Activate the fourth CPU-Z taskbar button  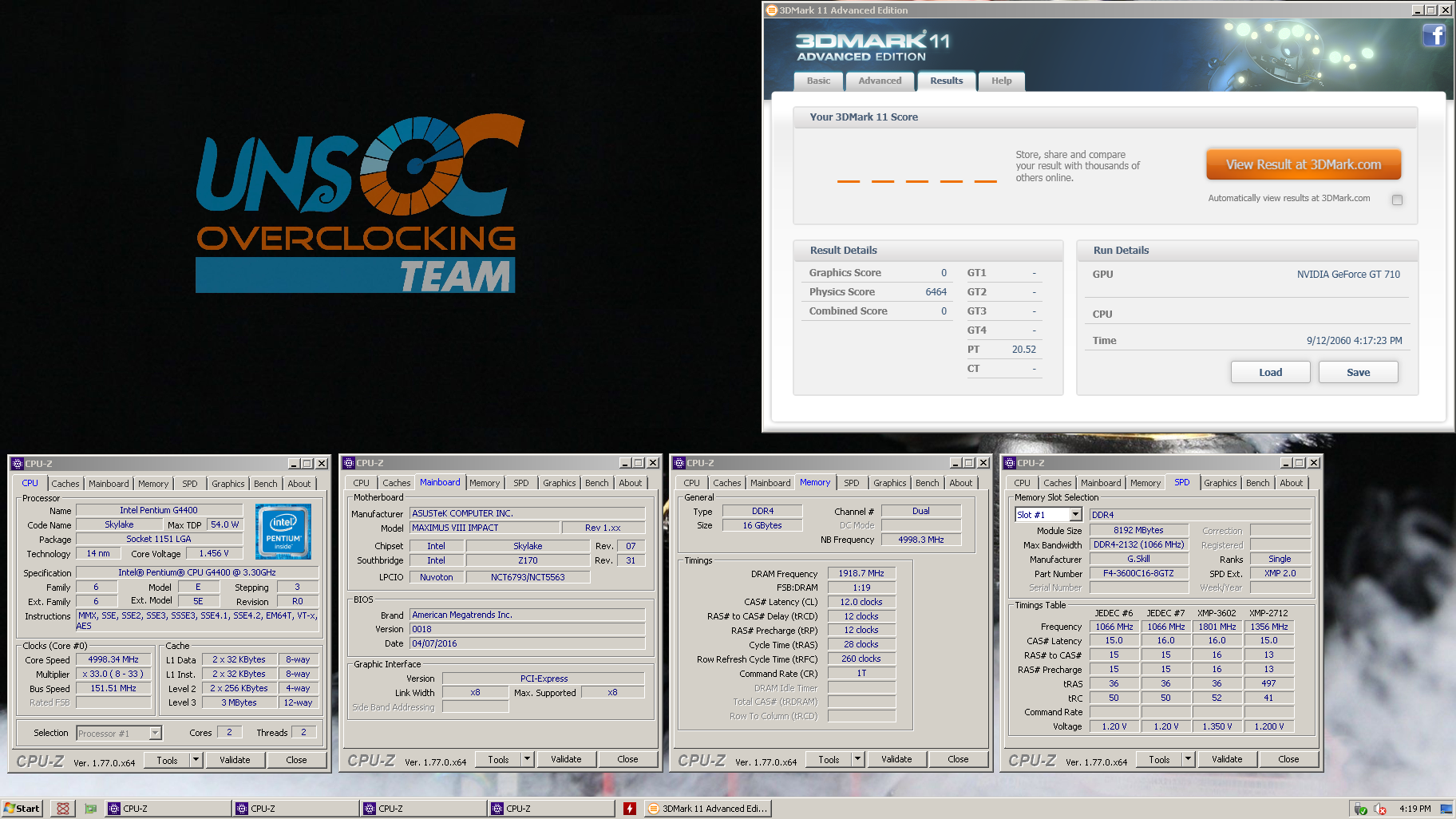[551, 809]
